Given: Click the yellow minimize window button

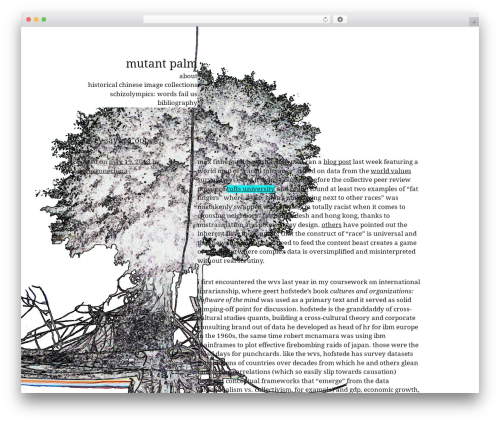Looking at the screenshot, I should (36, 19).
